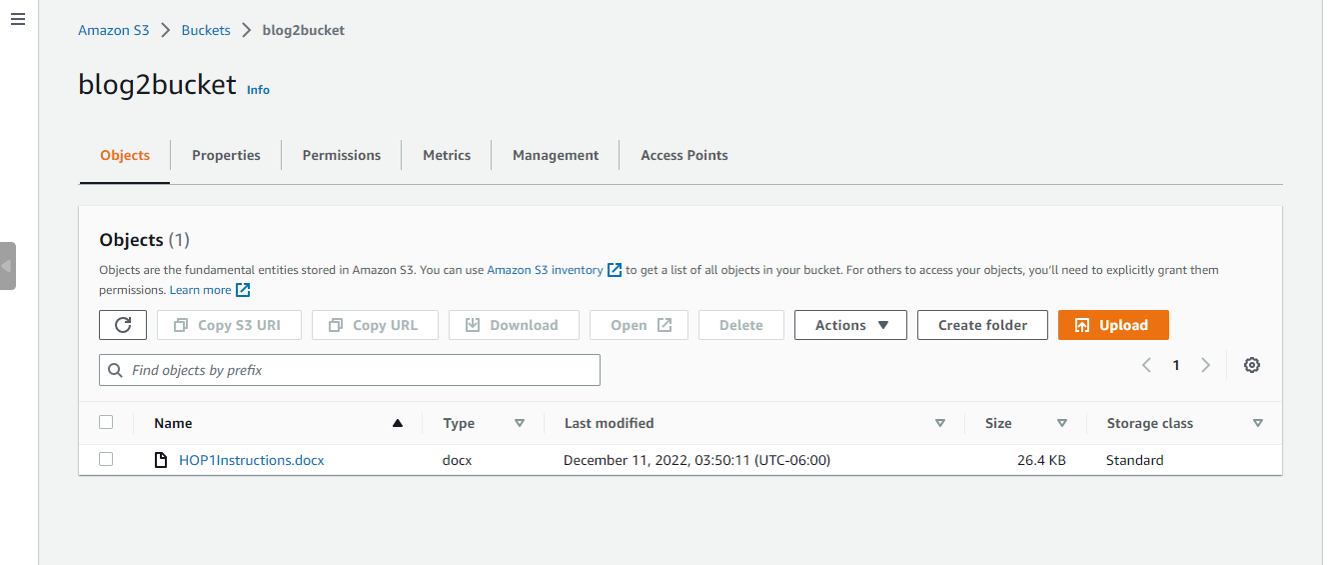Screen dimensions: 1334x565
Task: Click the Download button
Action: coord(514,325)
